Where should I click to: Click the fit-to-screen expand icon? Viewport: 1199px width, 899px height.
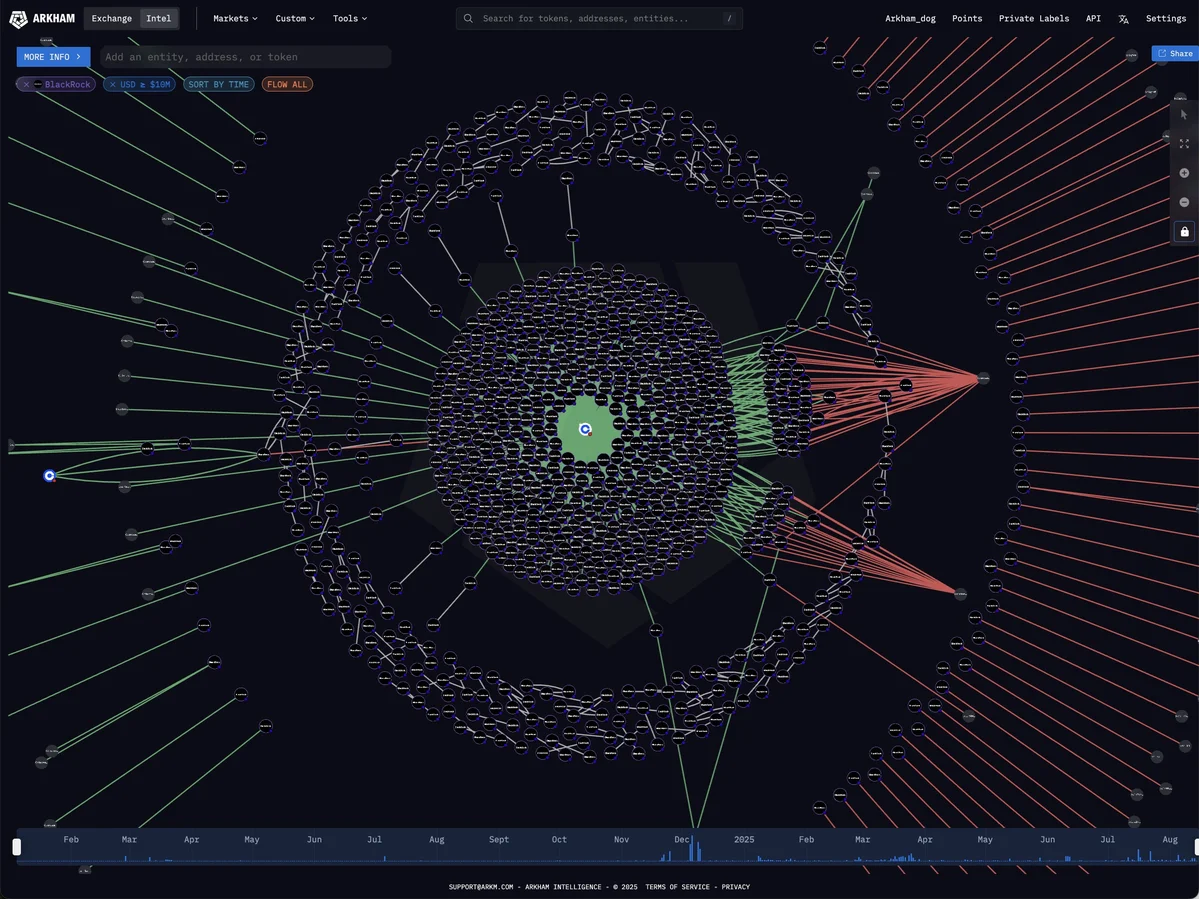(1184, 144)
